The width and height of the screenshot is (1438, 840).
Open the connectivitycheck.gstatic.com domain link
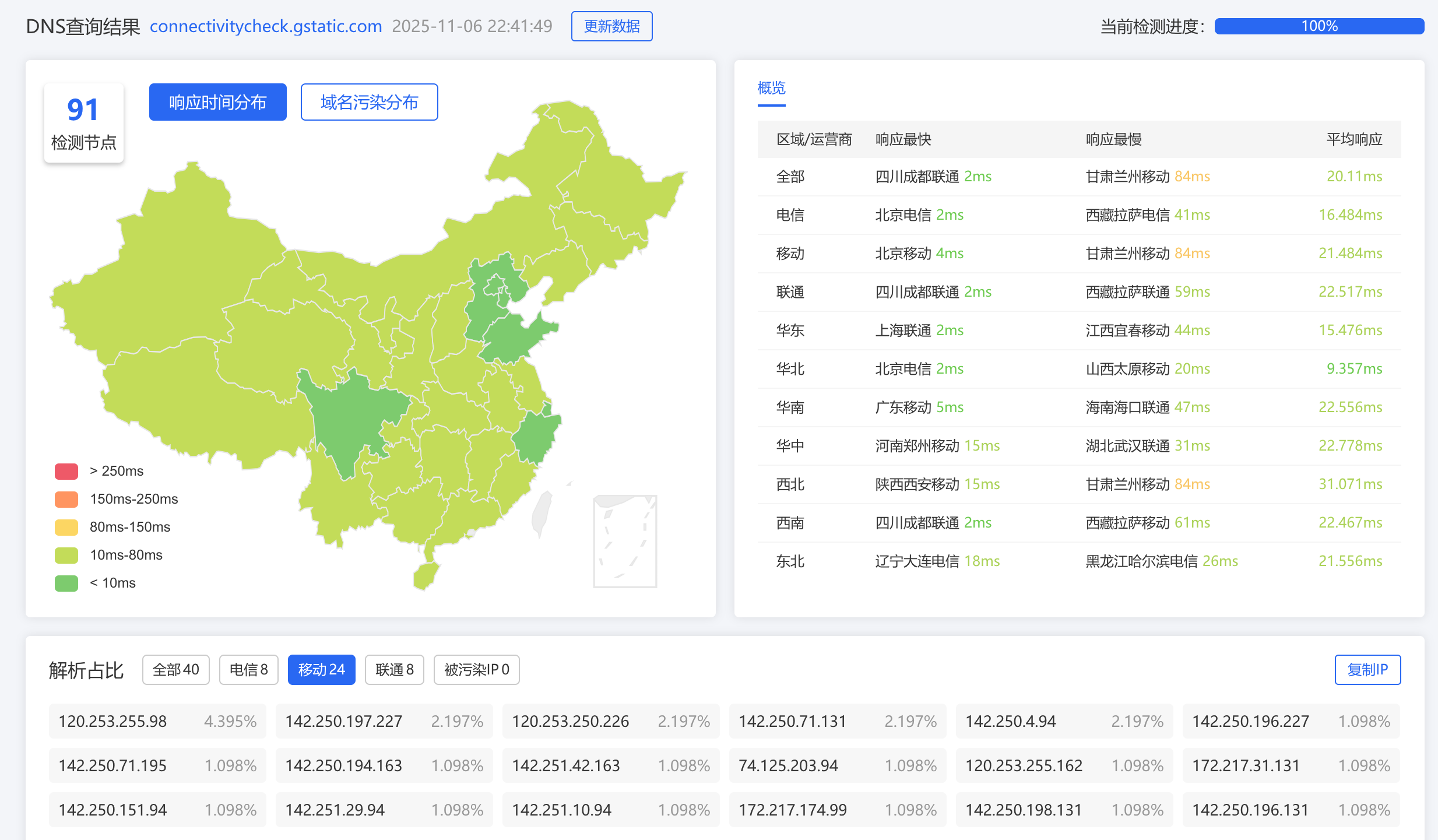click(266, 26)
